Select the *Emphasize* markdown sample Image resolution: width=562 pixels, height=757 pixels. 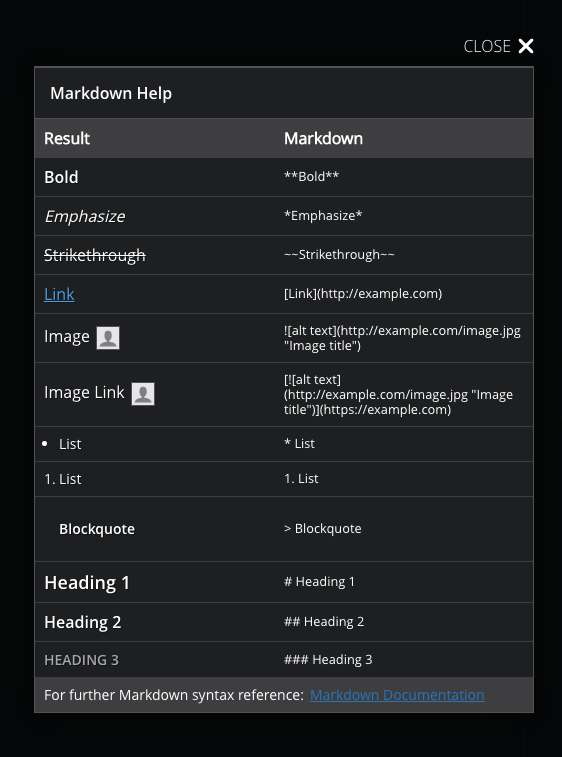pos(323,215)
